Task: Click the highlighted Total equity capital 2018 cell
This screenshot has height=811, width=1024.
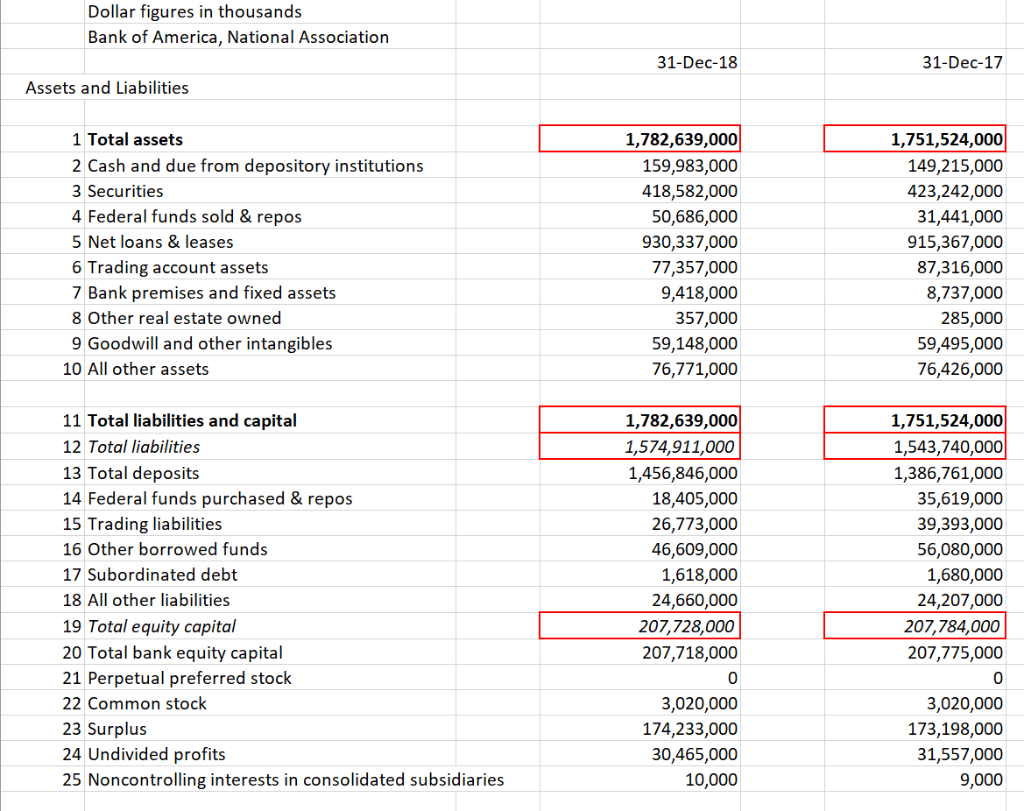Action: [x=640, y=626]
